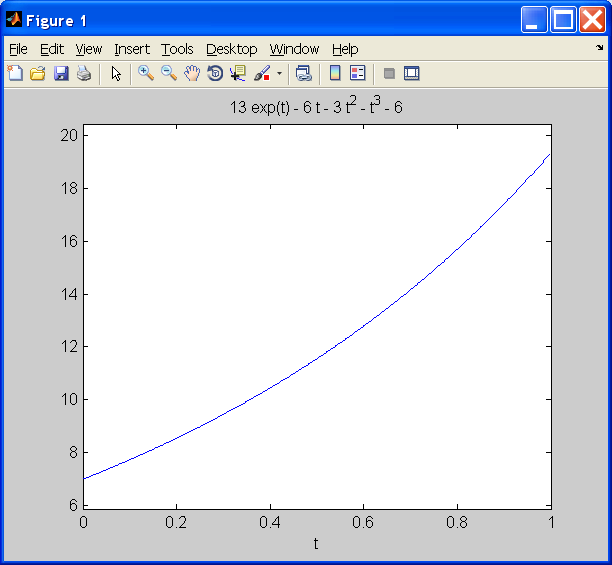Dock the figure using the corner arrow
Image resolution: width=612 pixels, height=565 pixels.
tap(600, 48)
